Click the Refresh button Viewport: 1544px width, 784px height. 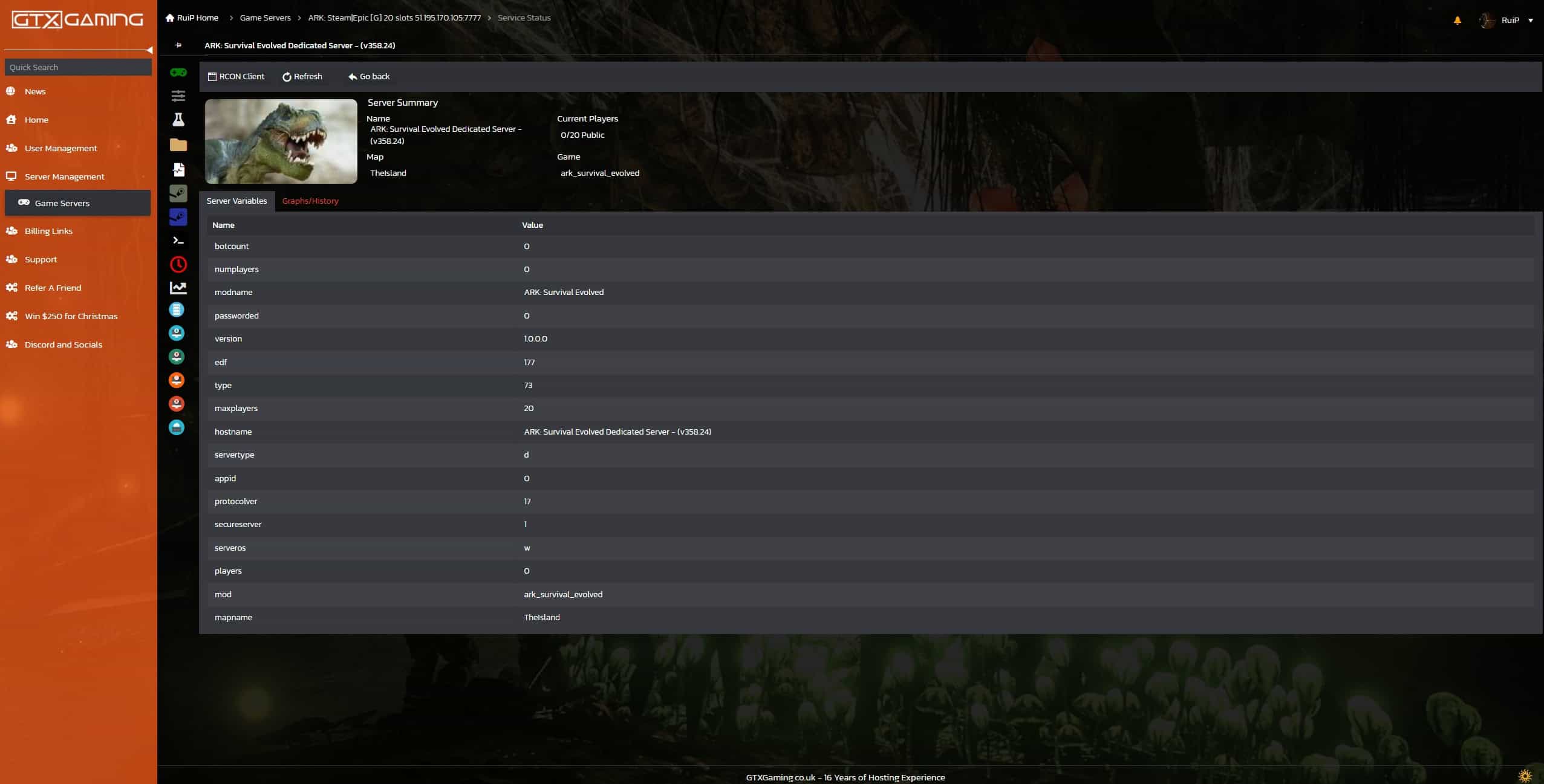302,77
